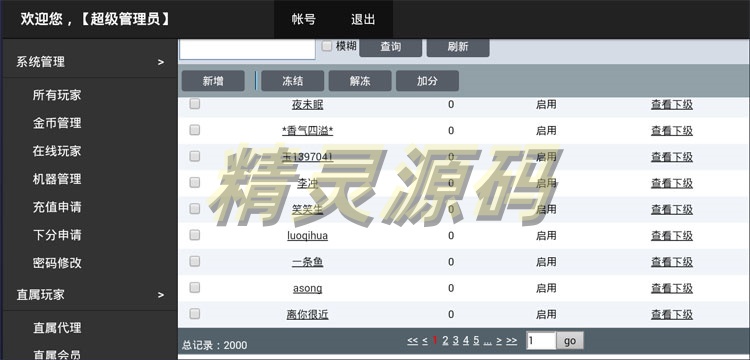Viewport: 750px width, 360px height.
Task: Check the box for 离你很近
Action: [x=194, y=314]
